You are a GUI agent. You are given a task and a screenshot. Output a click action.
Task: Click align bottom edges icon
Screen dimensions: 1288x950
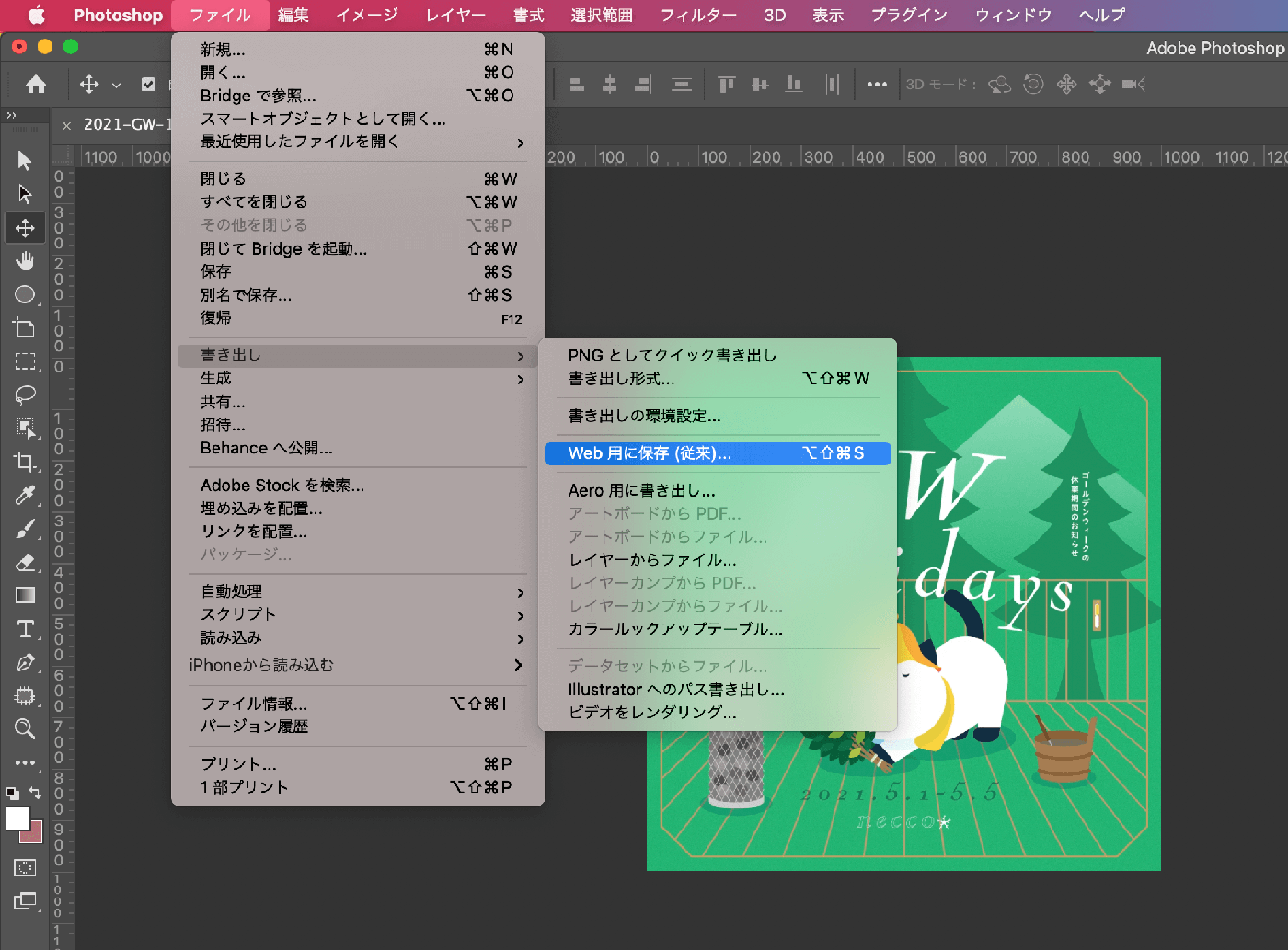pyautogui.click(x=793, y=85)
